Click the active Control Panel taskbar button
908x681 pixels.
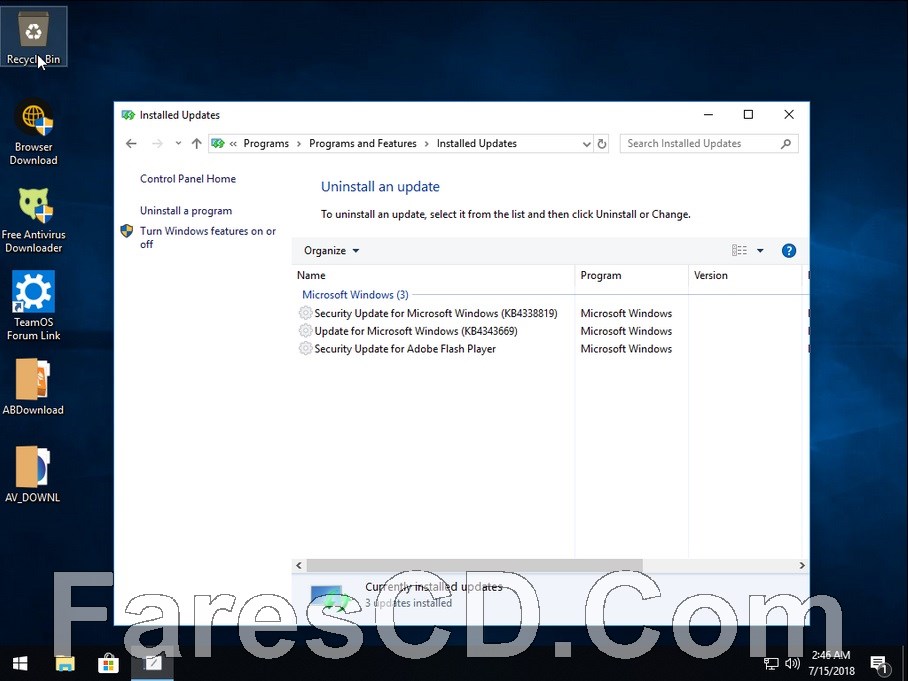point(152,664)
